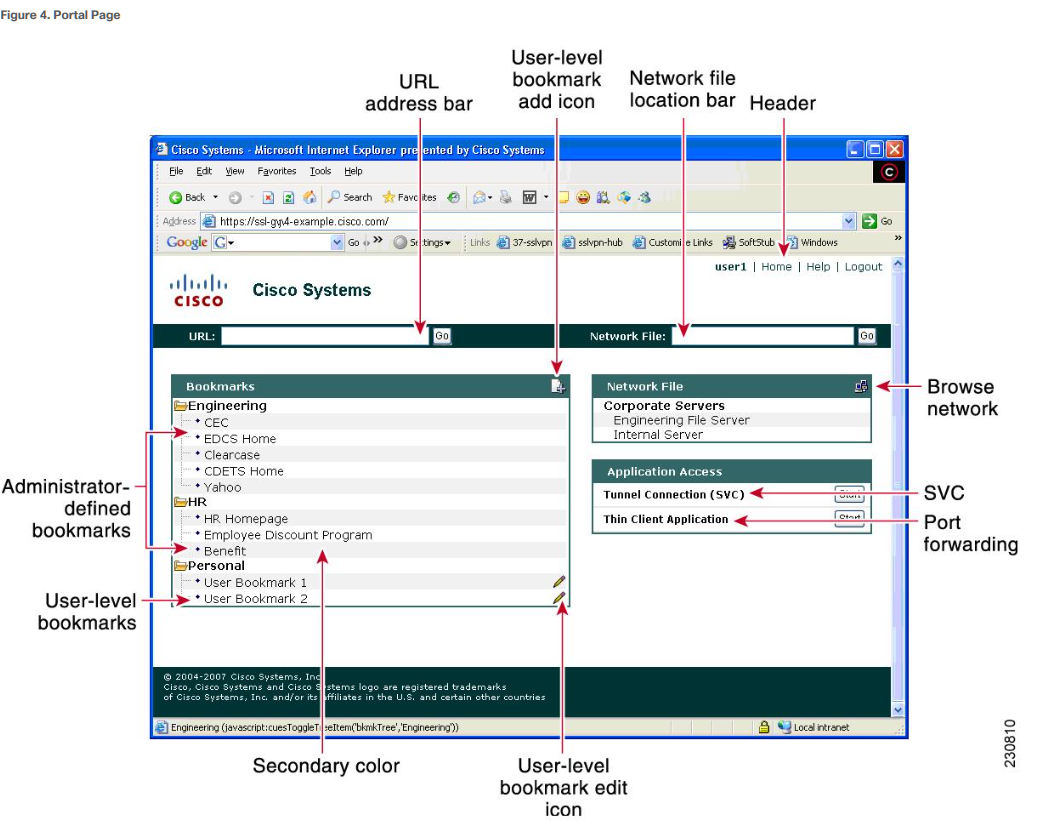Click the Home icon in the toolbar
This screenshot has width=1046, height=825.
pos(308,196)
